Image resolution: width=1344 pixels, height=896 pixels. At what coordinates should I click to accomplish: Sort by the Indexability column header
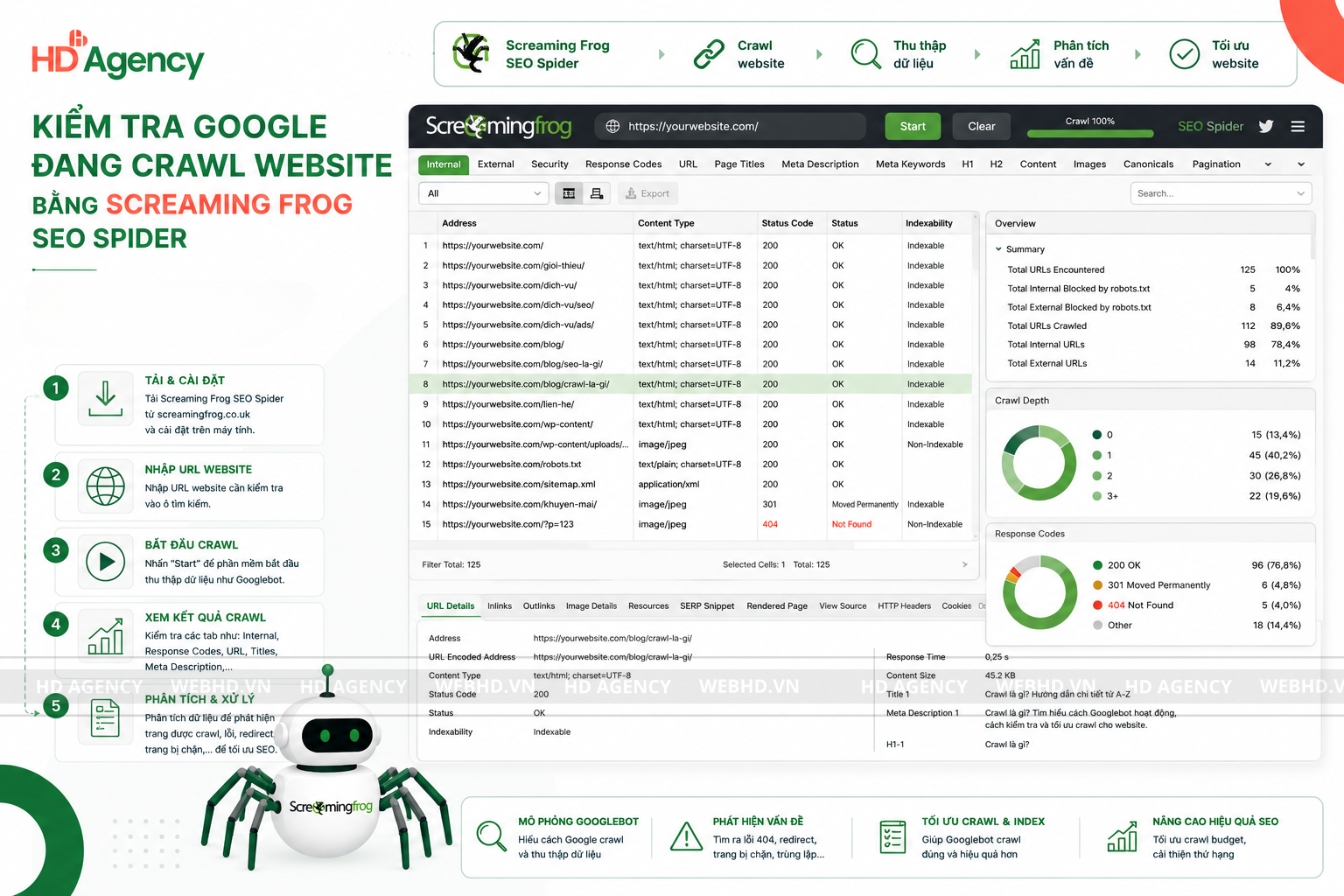pyautogui.click(x=929, y=223)
